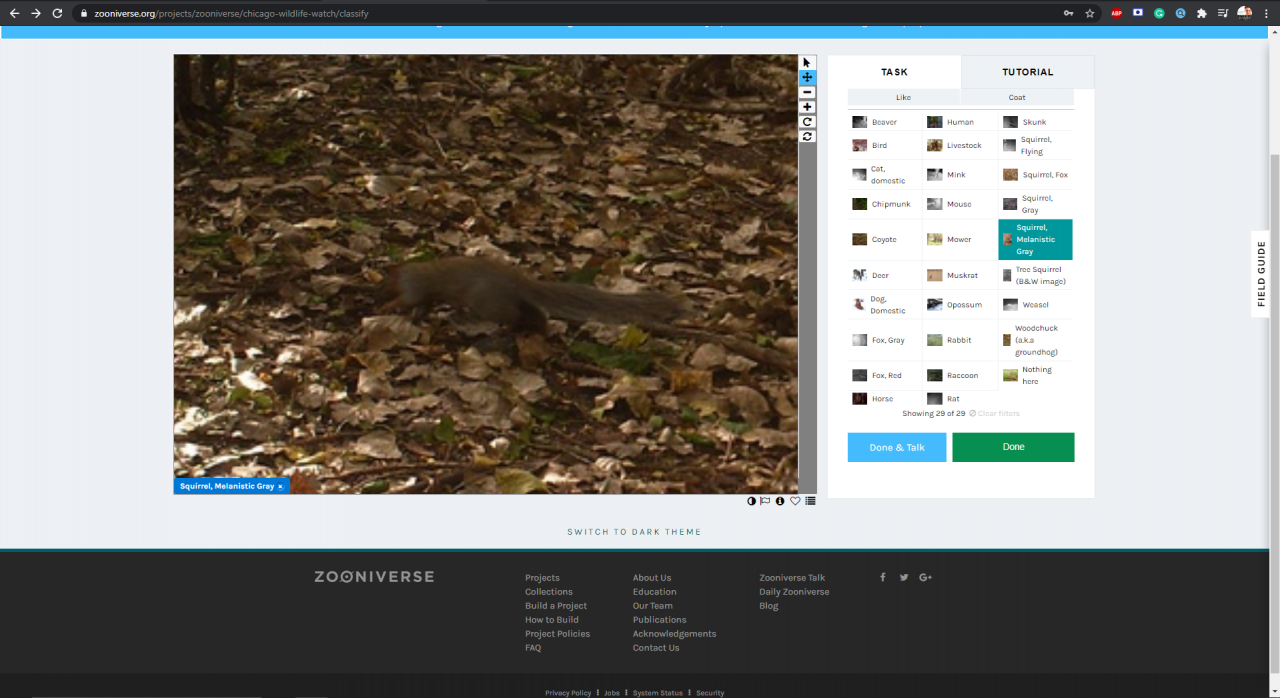Screen dimensions: 1280x698
Task: Select the pointer annotate tool
Action: pyautogui.click(x=807, y=62)
